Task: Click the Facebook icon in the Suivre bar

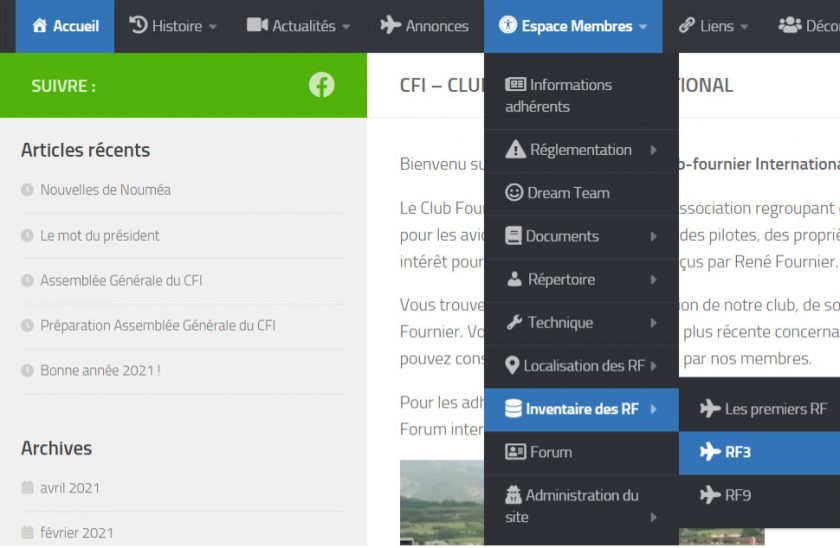Action: point(321,85)
